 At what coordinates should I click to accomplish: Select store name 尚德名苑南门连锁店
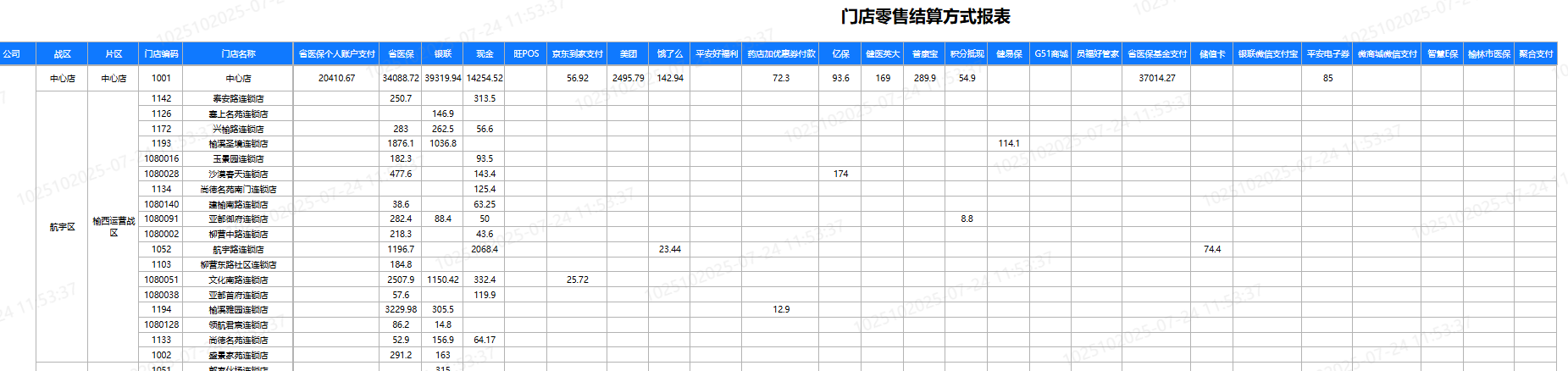(x=238, y=189)
